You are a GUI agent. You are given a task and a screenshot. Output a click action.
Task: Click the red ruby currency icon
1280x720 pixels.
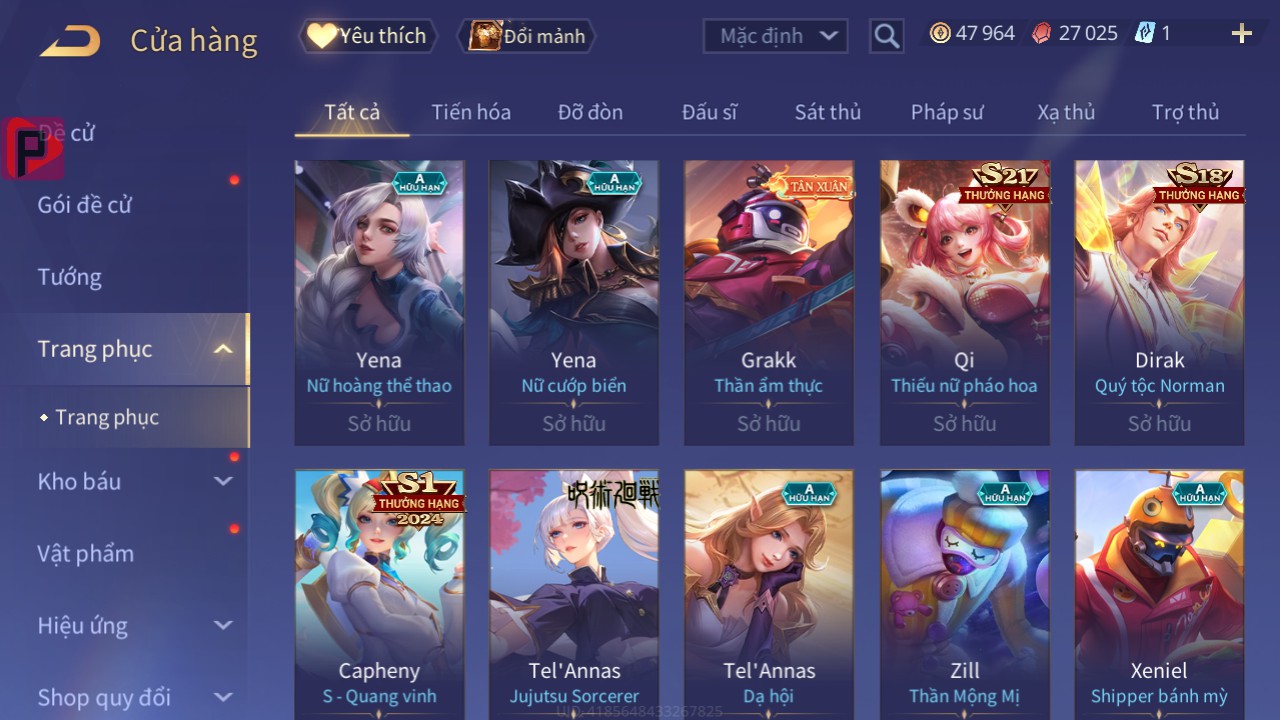[1042, 33]
